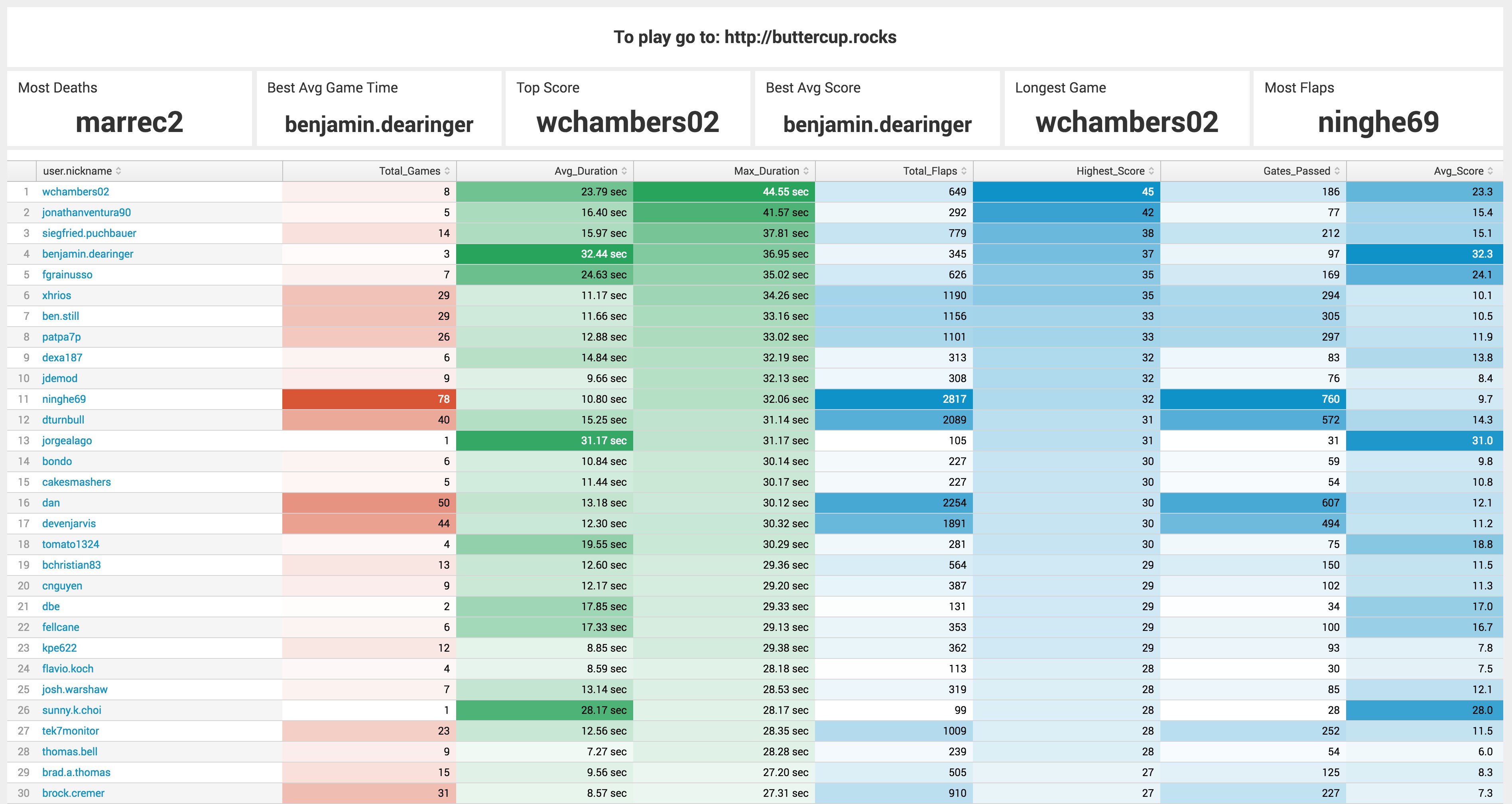Image resolution: width=1512 pixels, height=804 pixels.
Task: Click the dark red 78 Total_Games cell
Action: coord(369,399)
